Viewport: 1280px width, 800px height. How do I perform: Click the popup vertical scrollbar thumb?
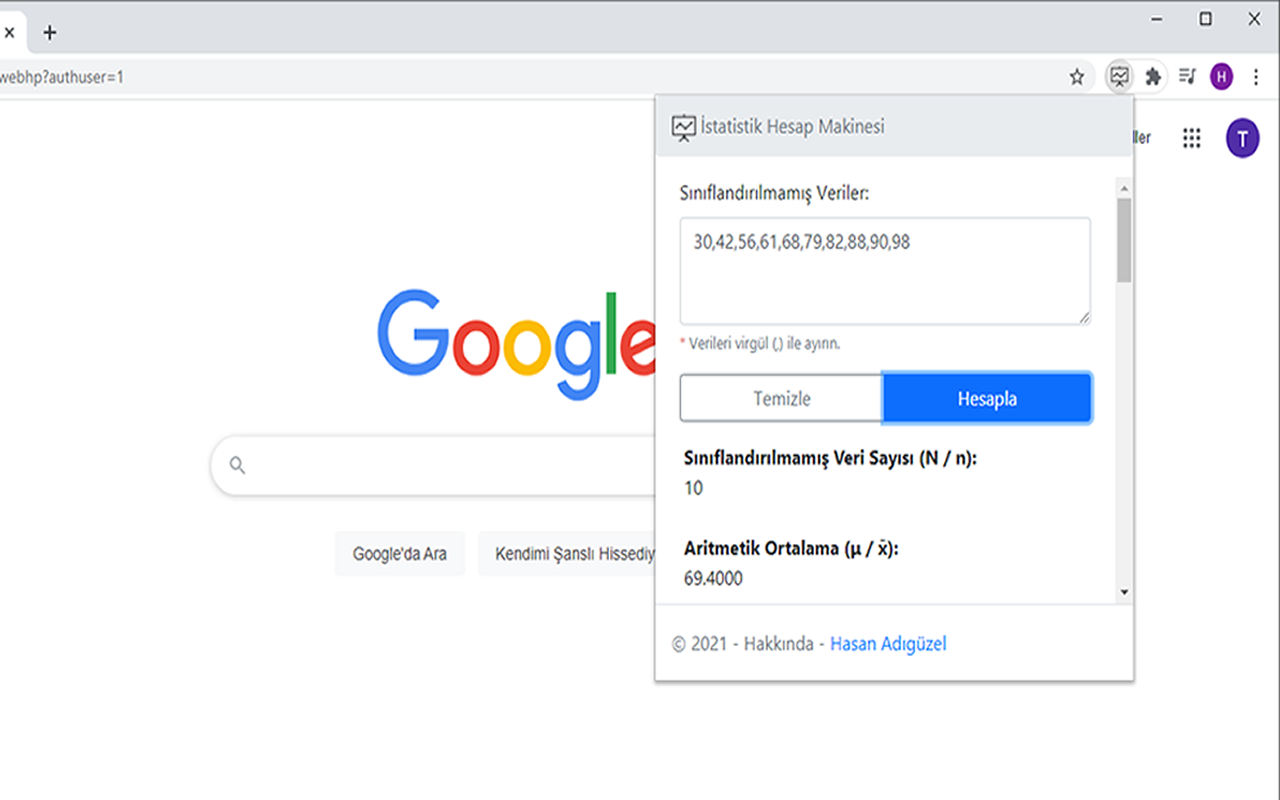tap(1124, 239)
